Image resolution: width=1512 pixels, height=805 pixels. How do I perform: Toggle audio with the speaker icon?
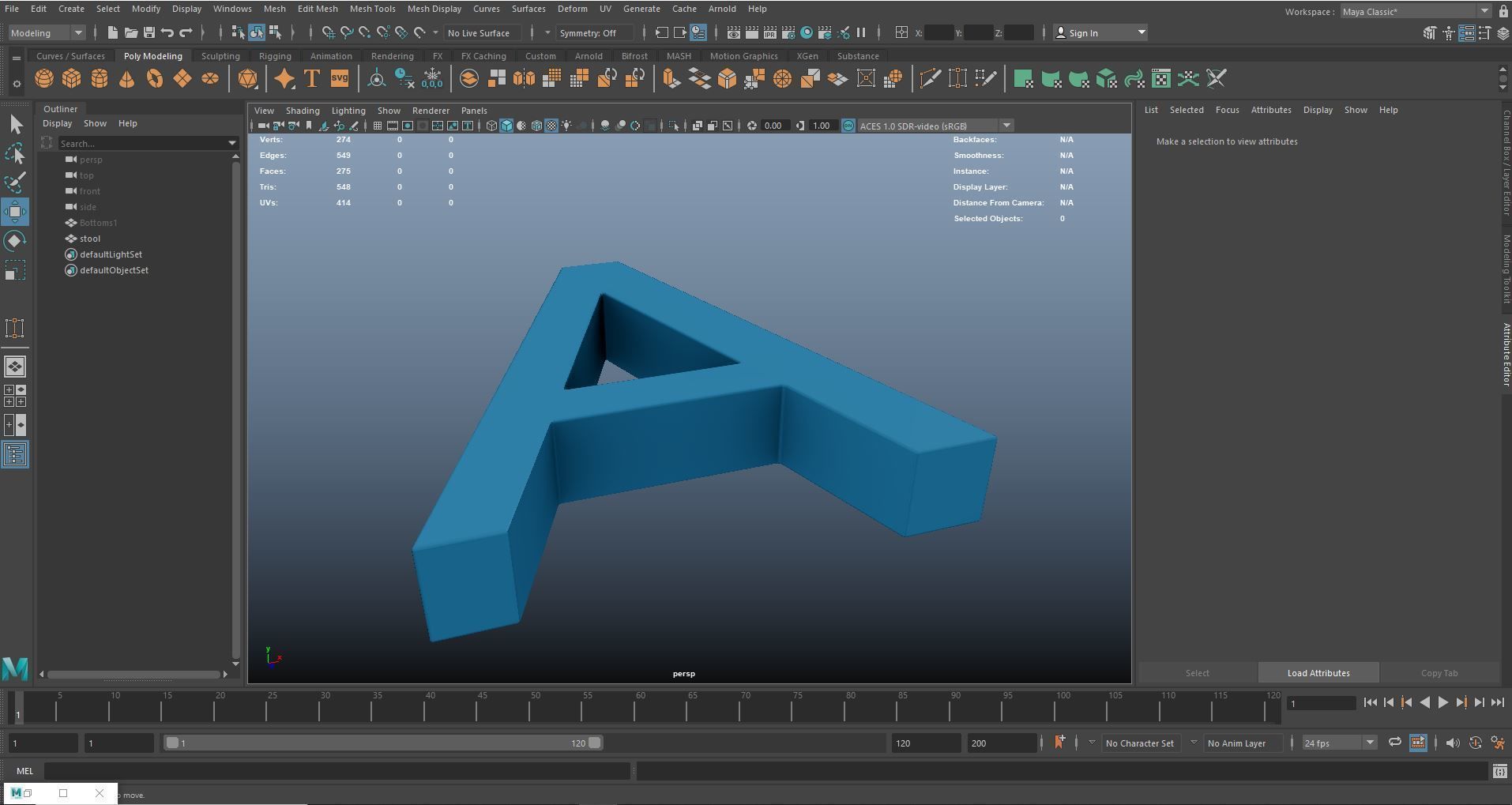[1453, 743]
